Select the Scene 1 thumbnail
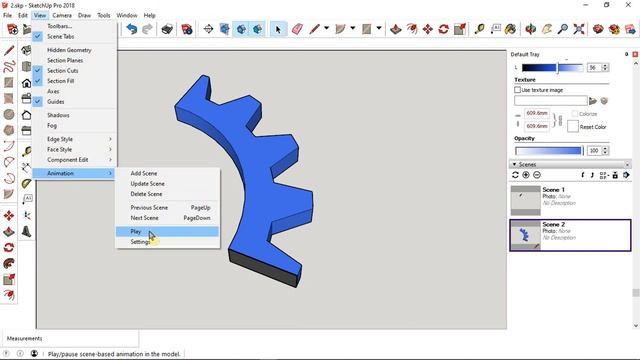Image resolution: width=640 pixels, height=360 pixels. [x=525, y=201]
